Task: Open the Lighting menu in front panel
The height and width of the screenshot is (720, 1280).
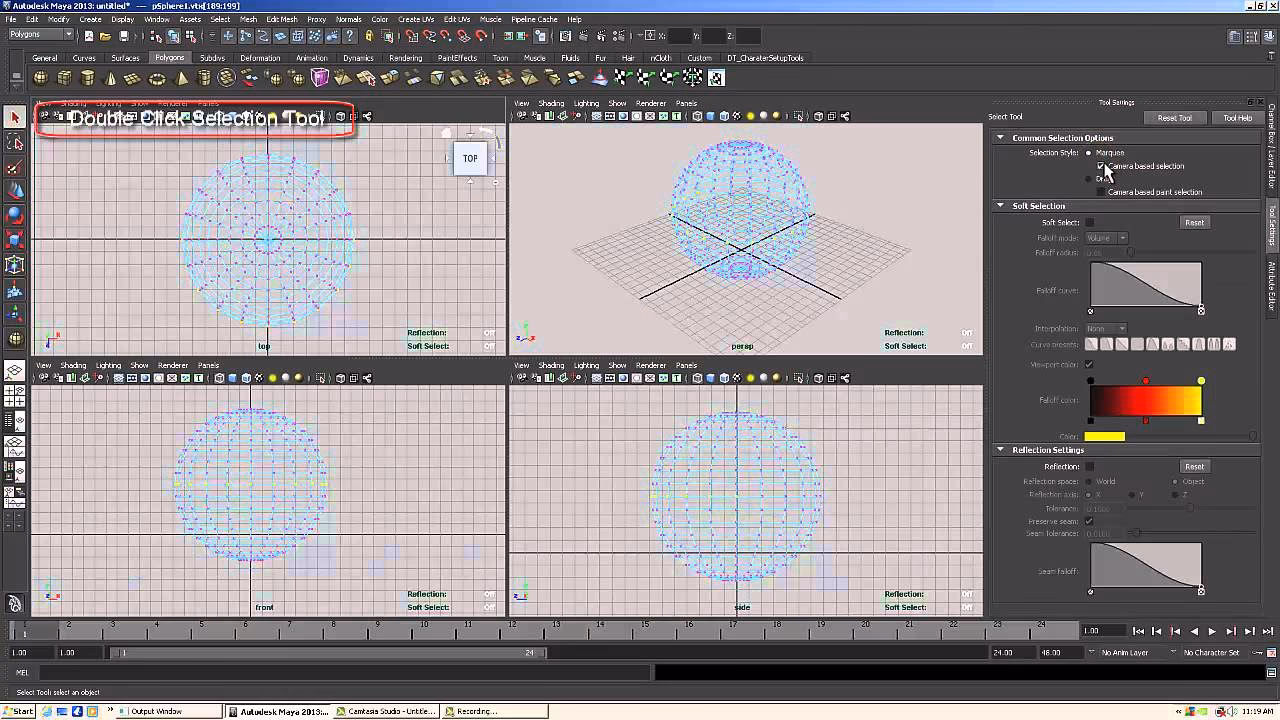Action: click(x=108, y=365)
